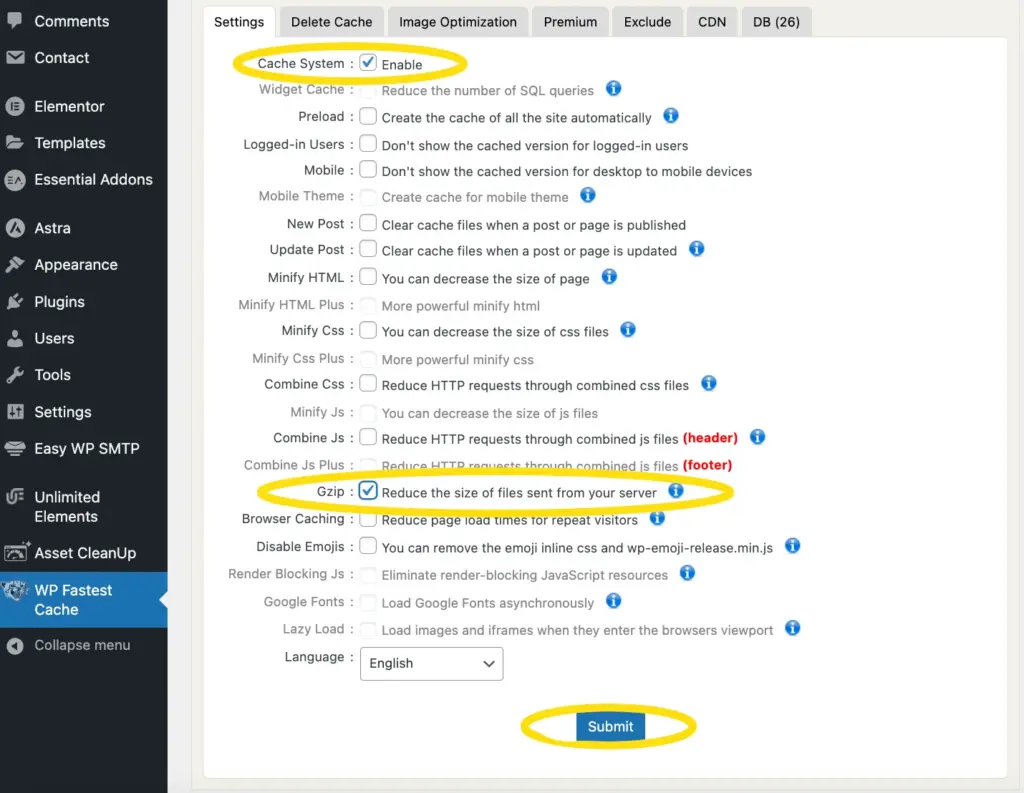Switch to the DB (26) tab

pyautogui.click(x=776, y=22)
